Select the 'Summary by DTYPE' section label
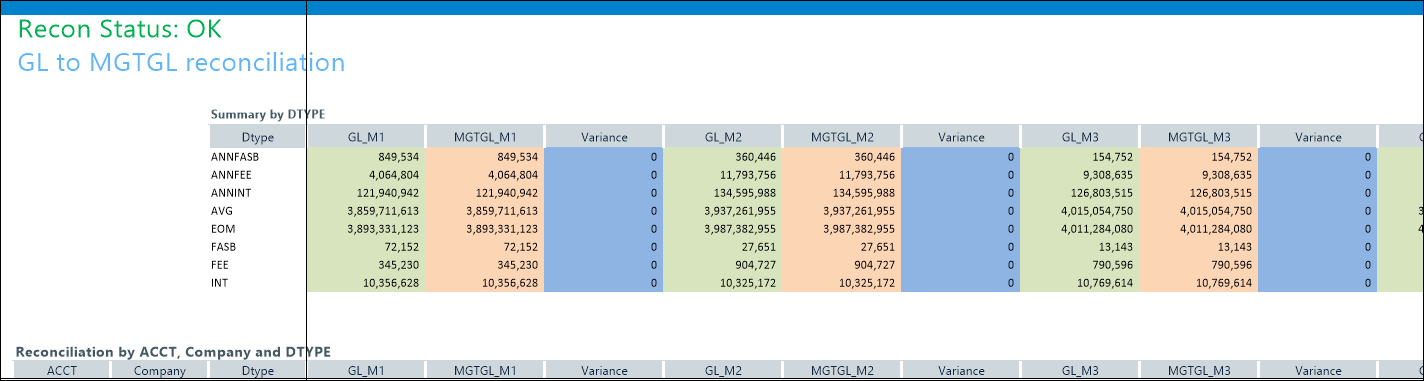This screenshot has width=1424, height=381. pos(268,115)
